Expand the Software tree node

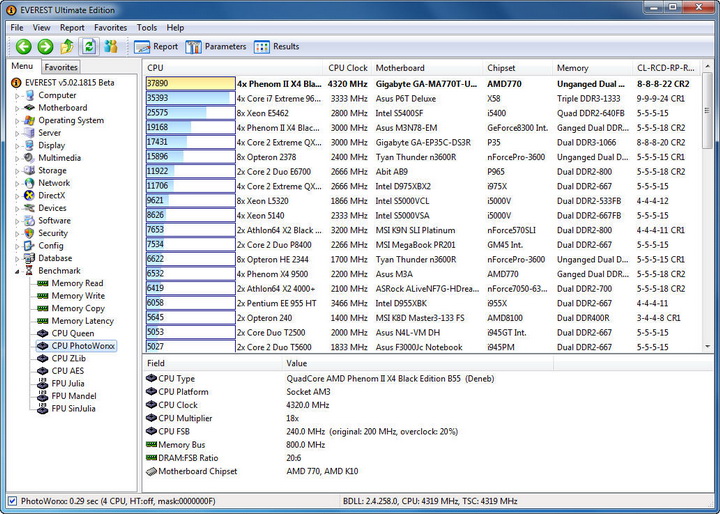coord(17,221)
